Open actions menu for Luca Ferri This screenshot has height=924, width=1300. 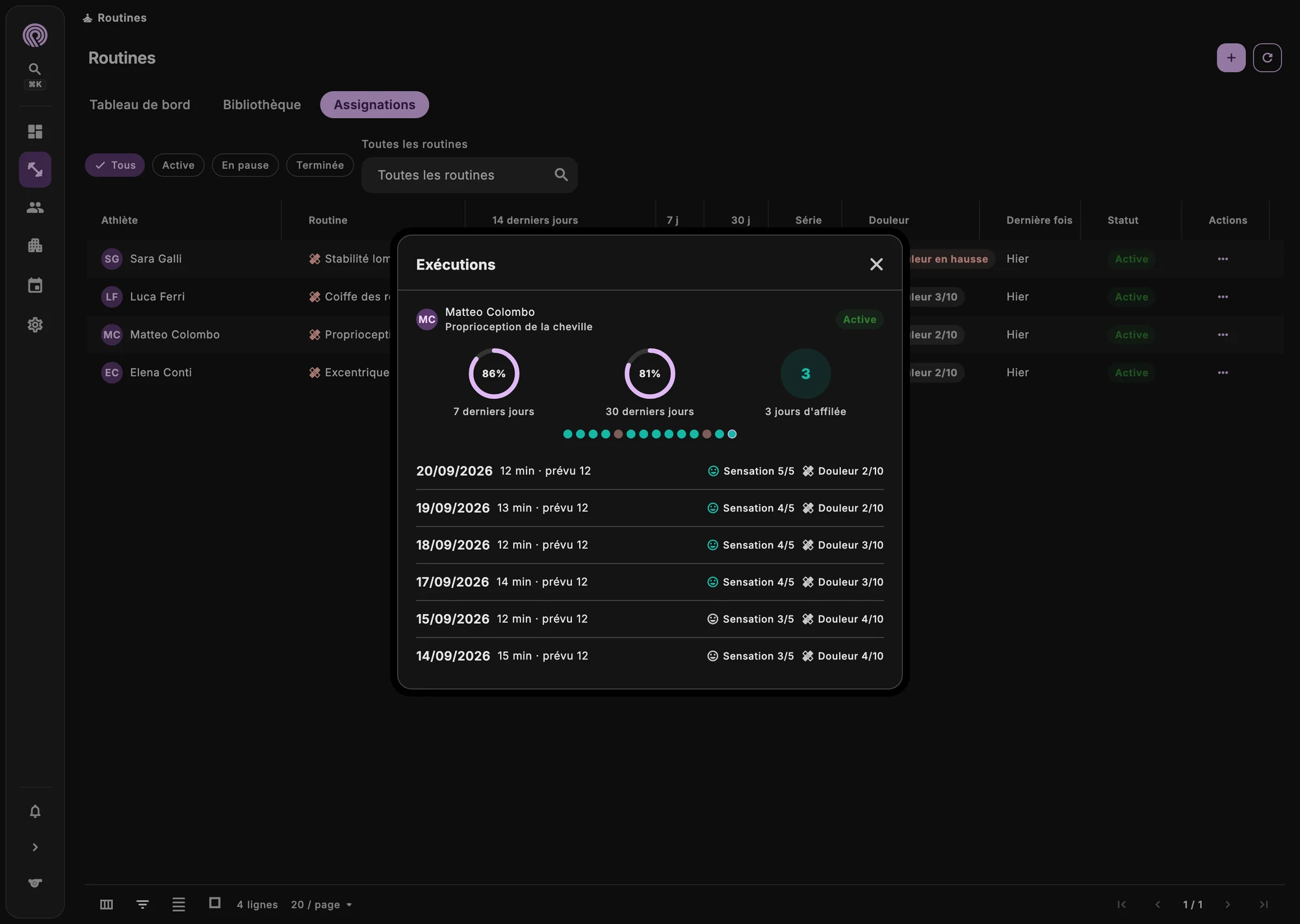[x=1223, y=297]
